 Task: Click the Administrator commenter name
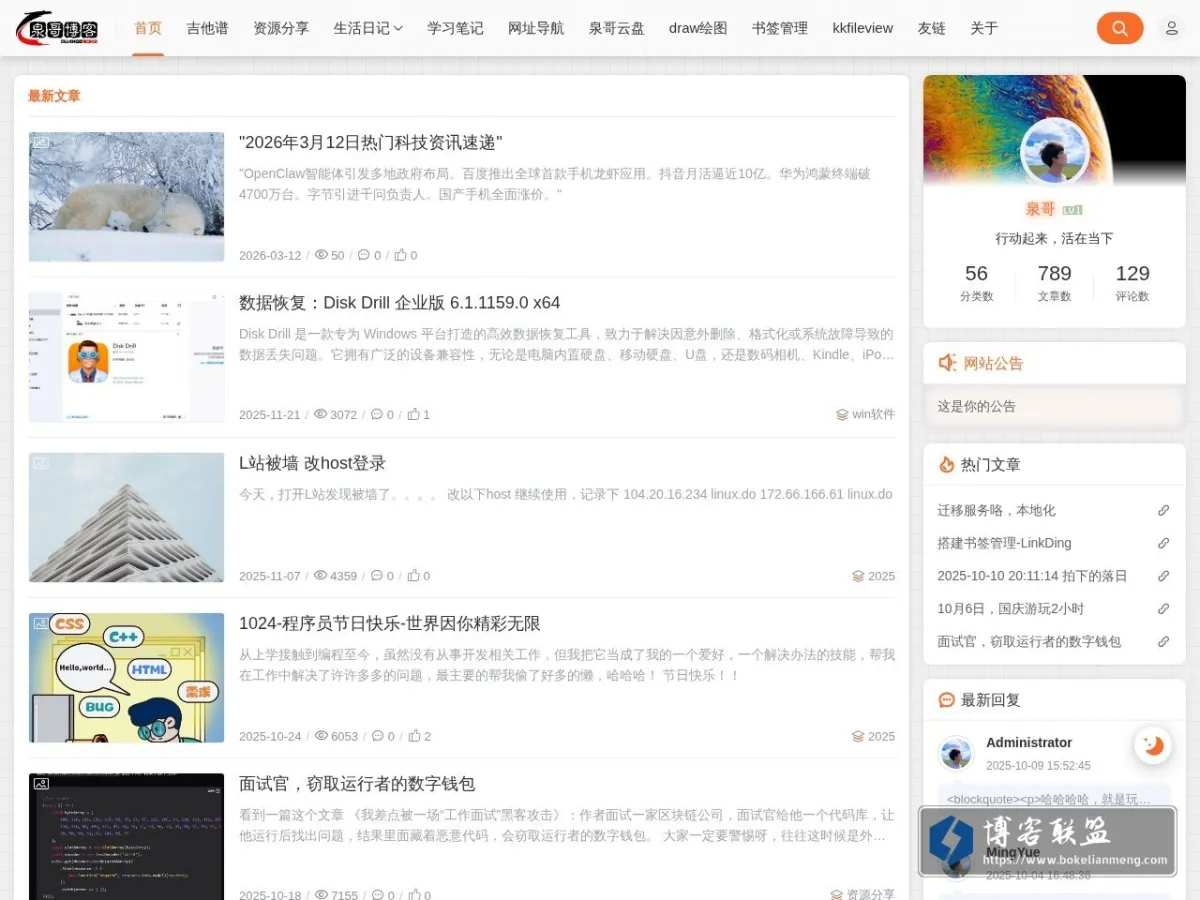coord(1029,742)
